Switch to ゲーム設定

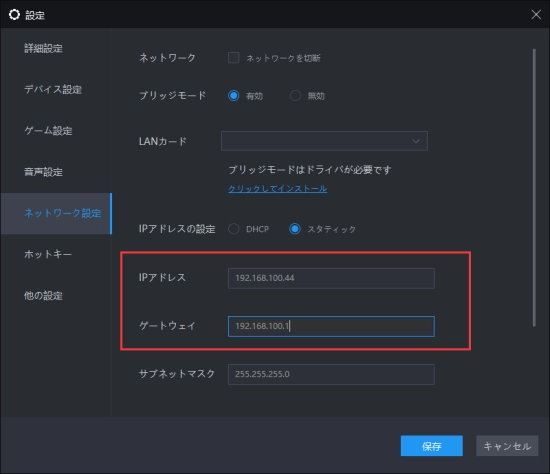coord(48,131)
